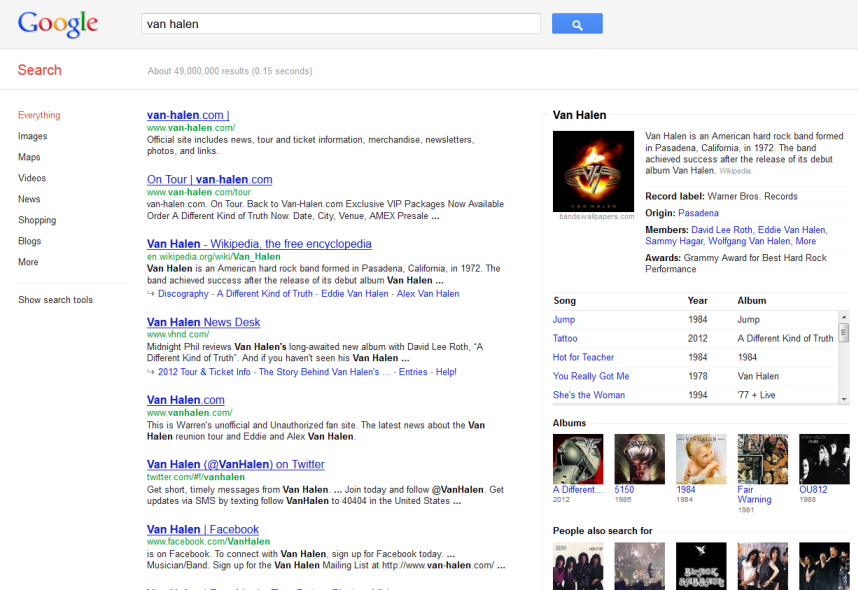858x590 pixels.
Task: Open the OU812 album cover
Action: [x=824, y=459]
